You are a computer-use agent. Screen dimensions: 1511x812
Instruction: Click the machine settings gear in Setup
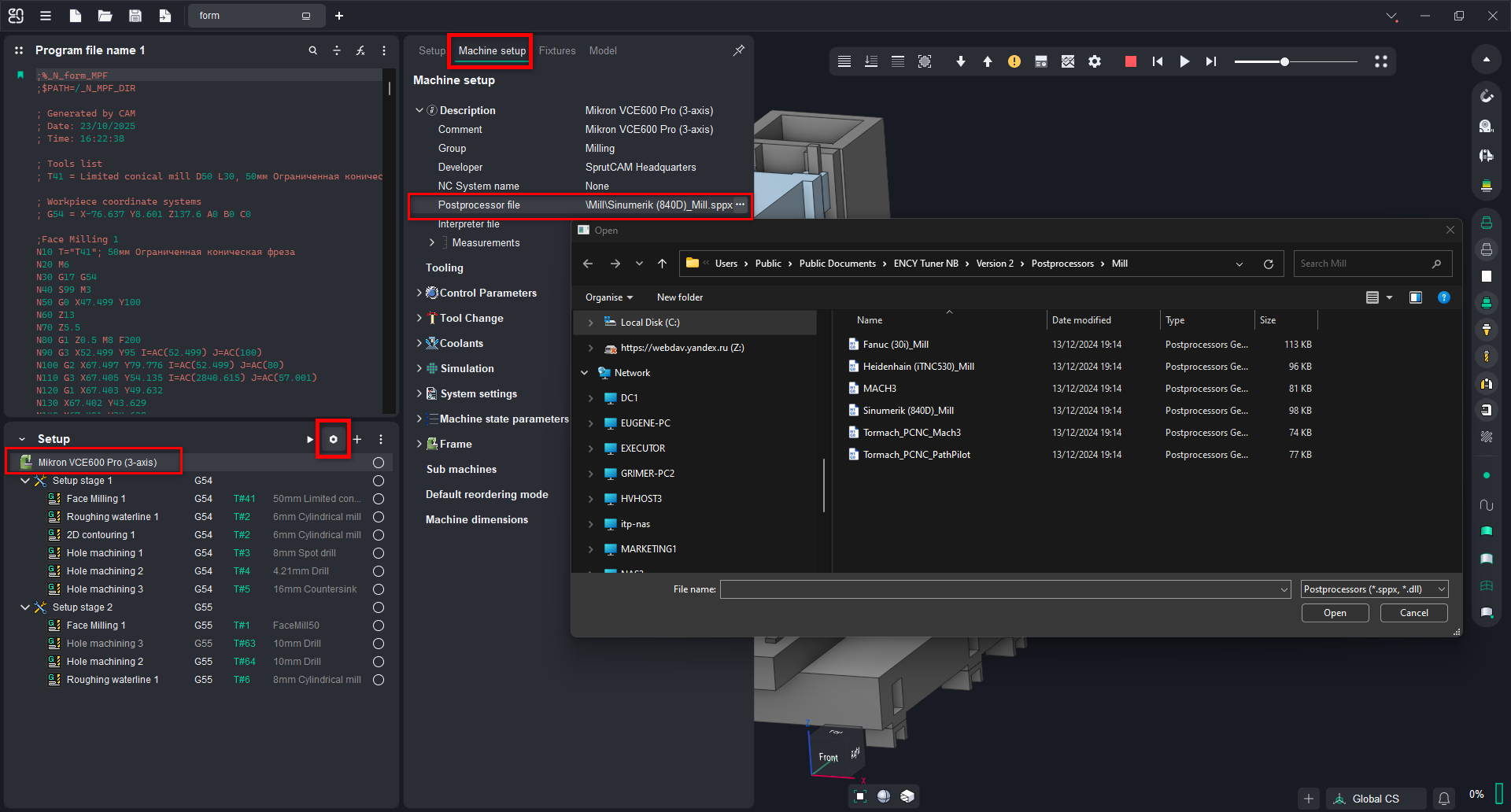333,439
